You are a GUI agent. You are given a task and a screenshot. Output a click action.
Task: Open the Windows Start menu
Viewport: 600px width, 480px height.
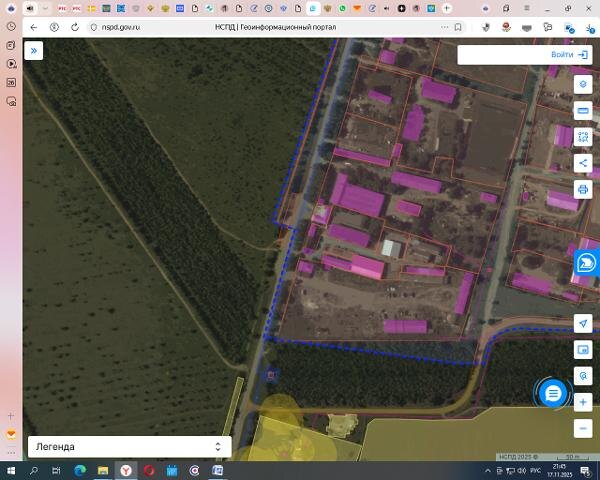click(x=11, y=470)
